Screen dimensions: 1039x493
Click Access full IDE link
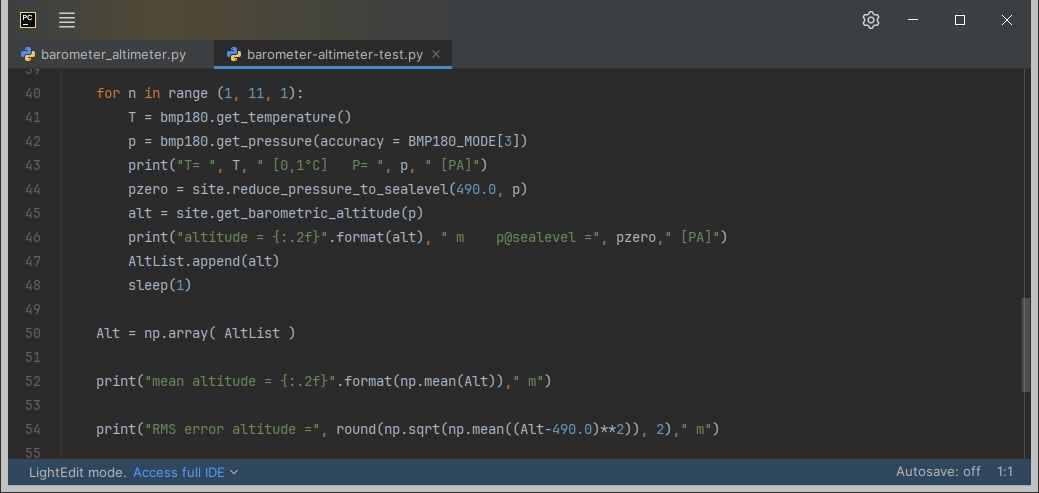[x=179, y=472]
